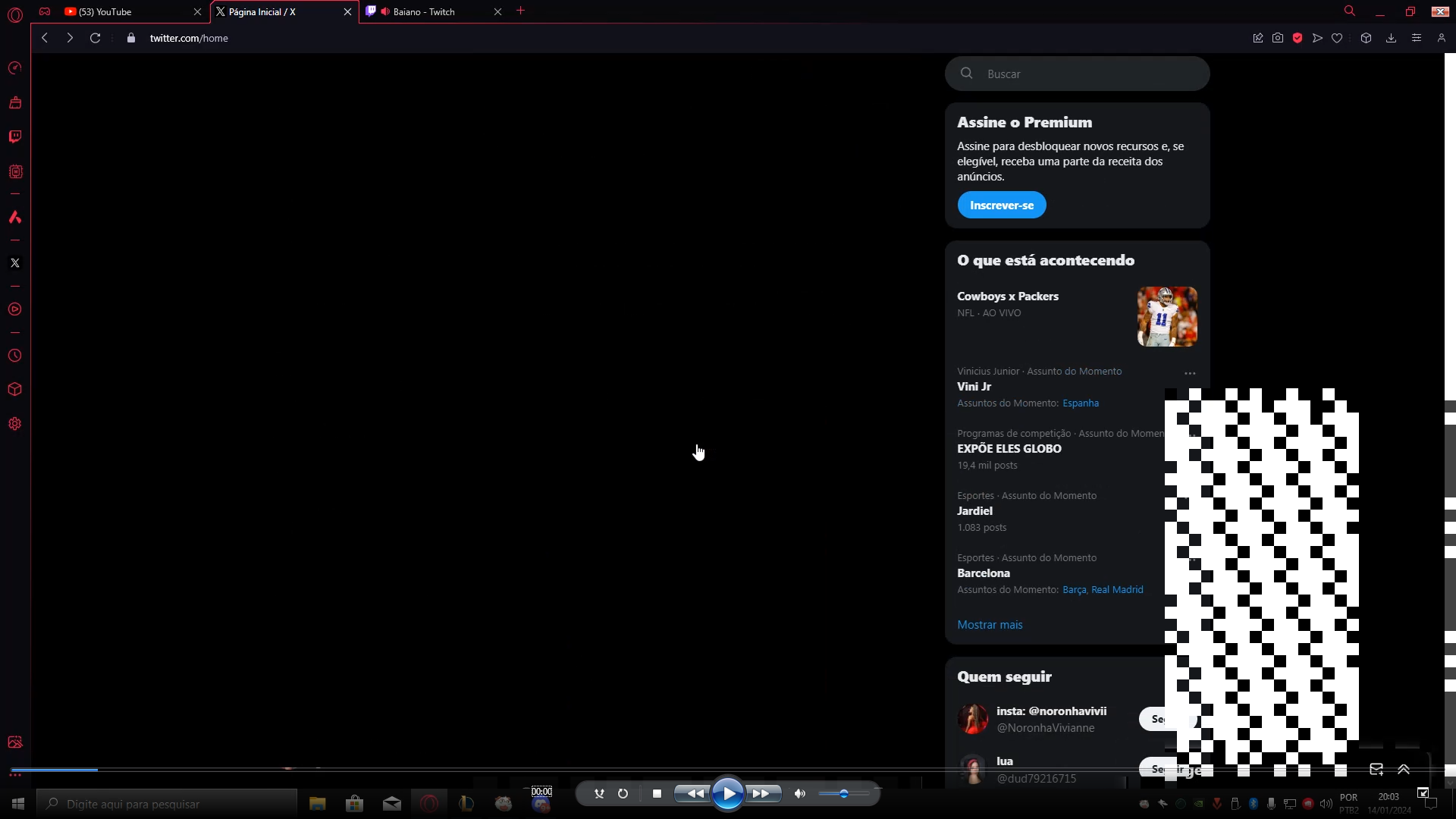Open GX Control speedometer in sidebar
1456x819 pixels.
click(x=14, y=68)
